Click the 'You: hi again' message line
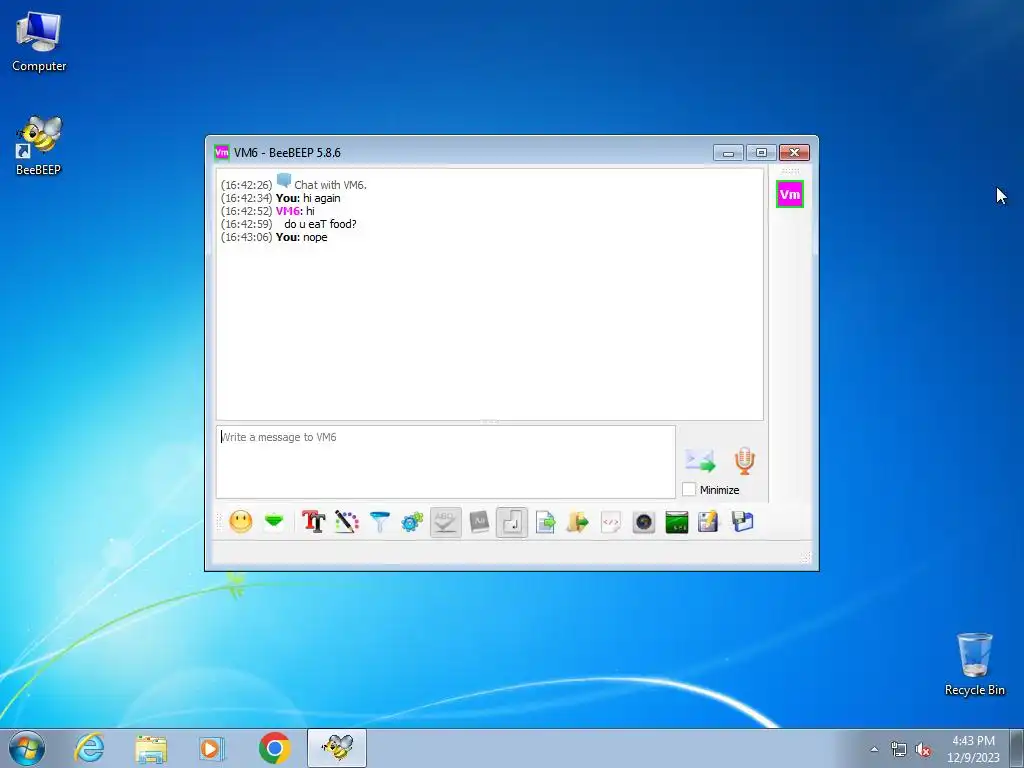This screenshot has width=1024, height=768. tap(308, 198)
